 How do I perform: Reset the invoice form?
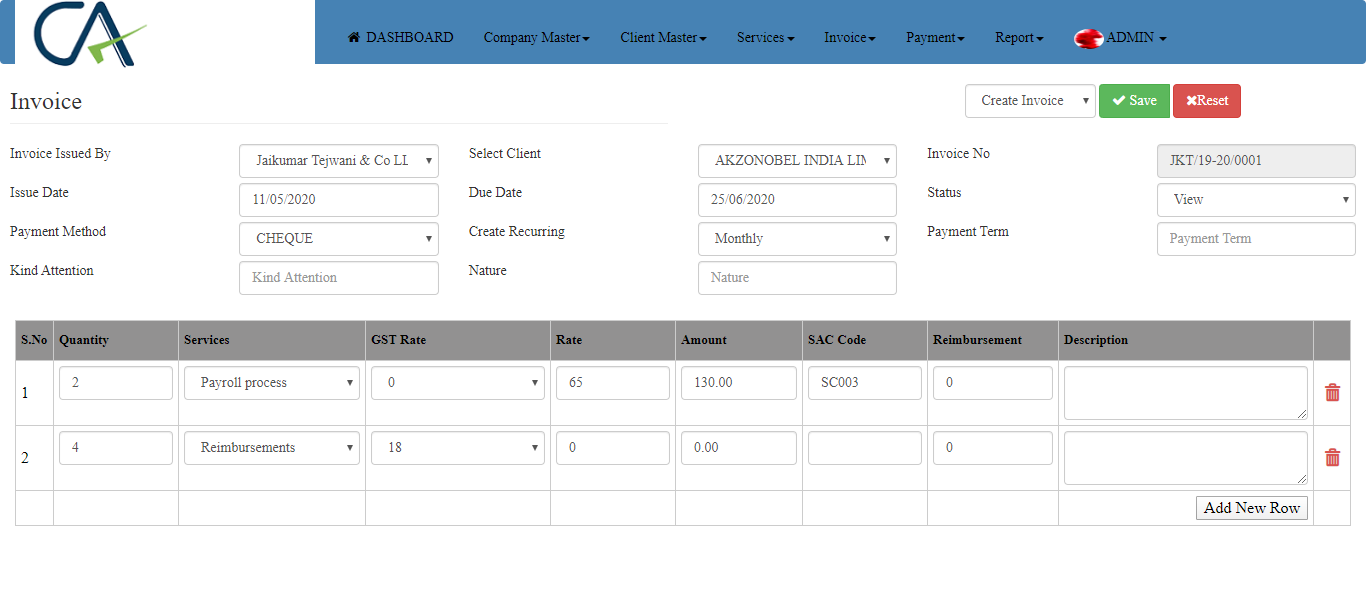pos(1207,101)
